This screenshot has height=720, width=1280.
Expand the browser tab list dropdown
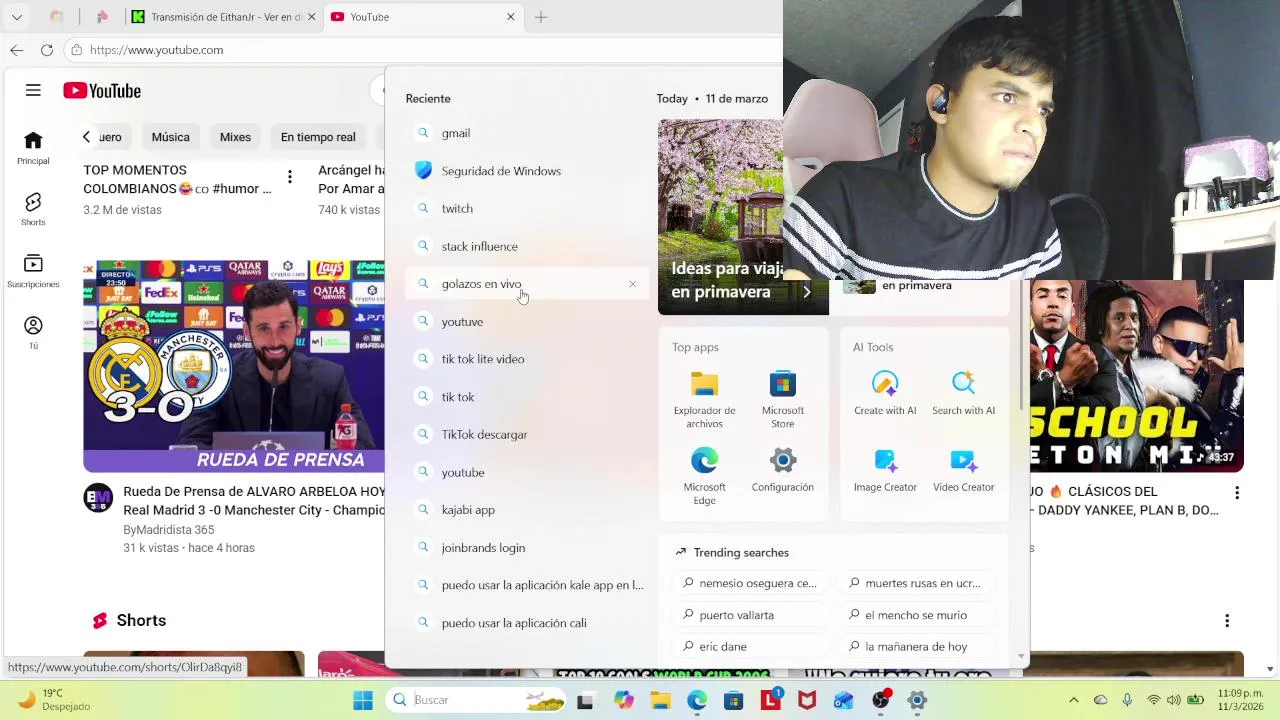click(x=17, y=17)
